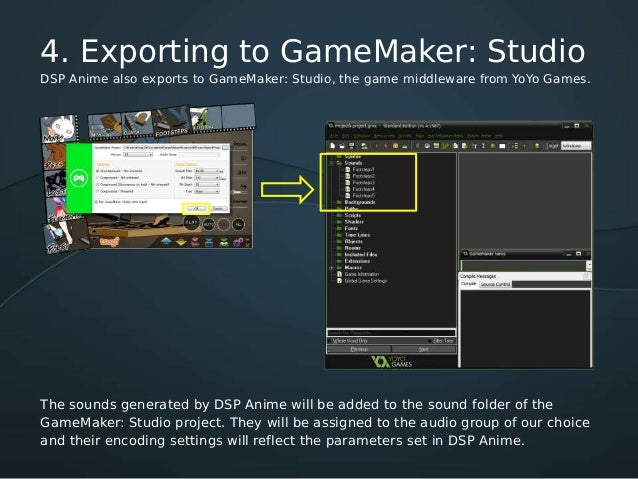This screenshot has width=638, height=479.
Task: Open the Sample Rate dropdown
Action: point(207,171)
